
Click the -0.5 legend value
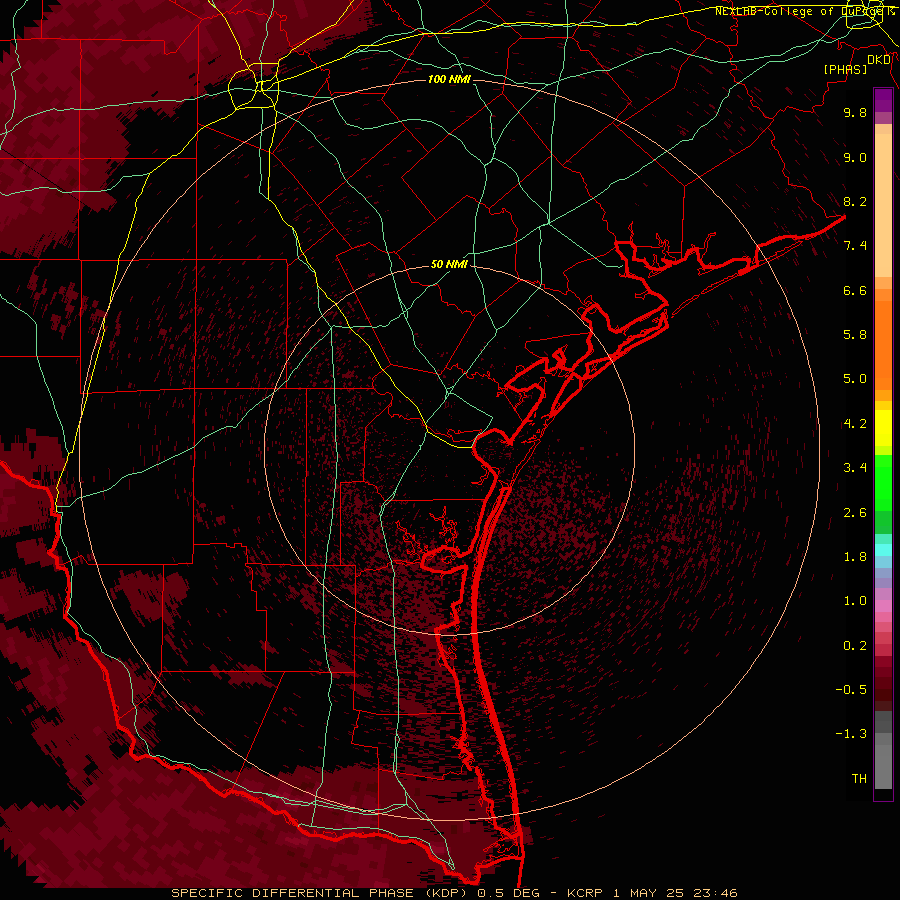(851, 690)
